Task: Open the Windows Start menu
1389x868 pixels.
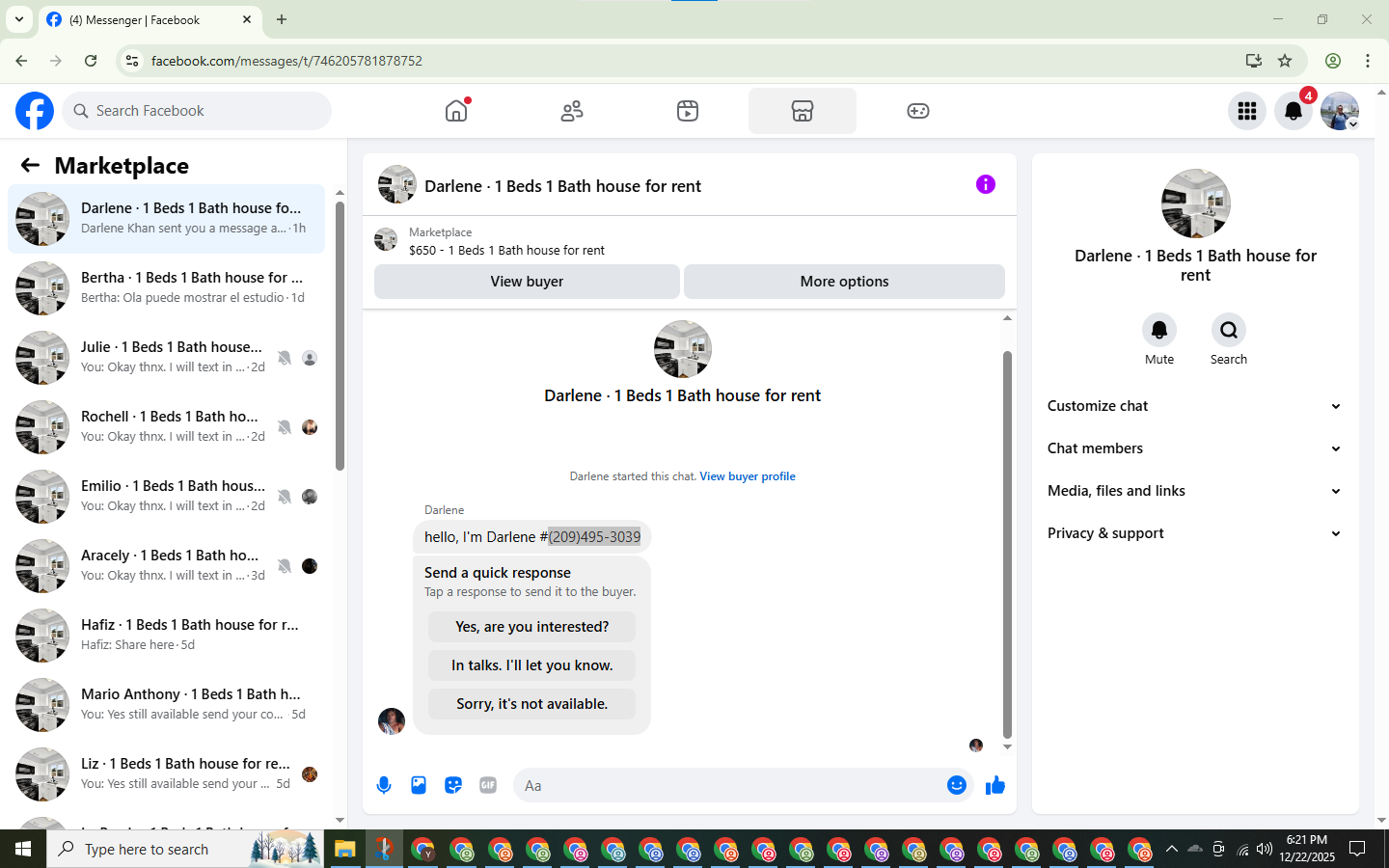Action: click(x=23, y=849)
